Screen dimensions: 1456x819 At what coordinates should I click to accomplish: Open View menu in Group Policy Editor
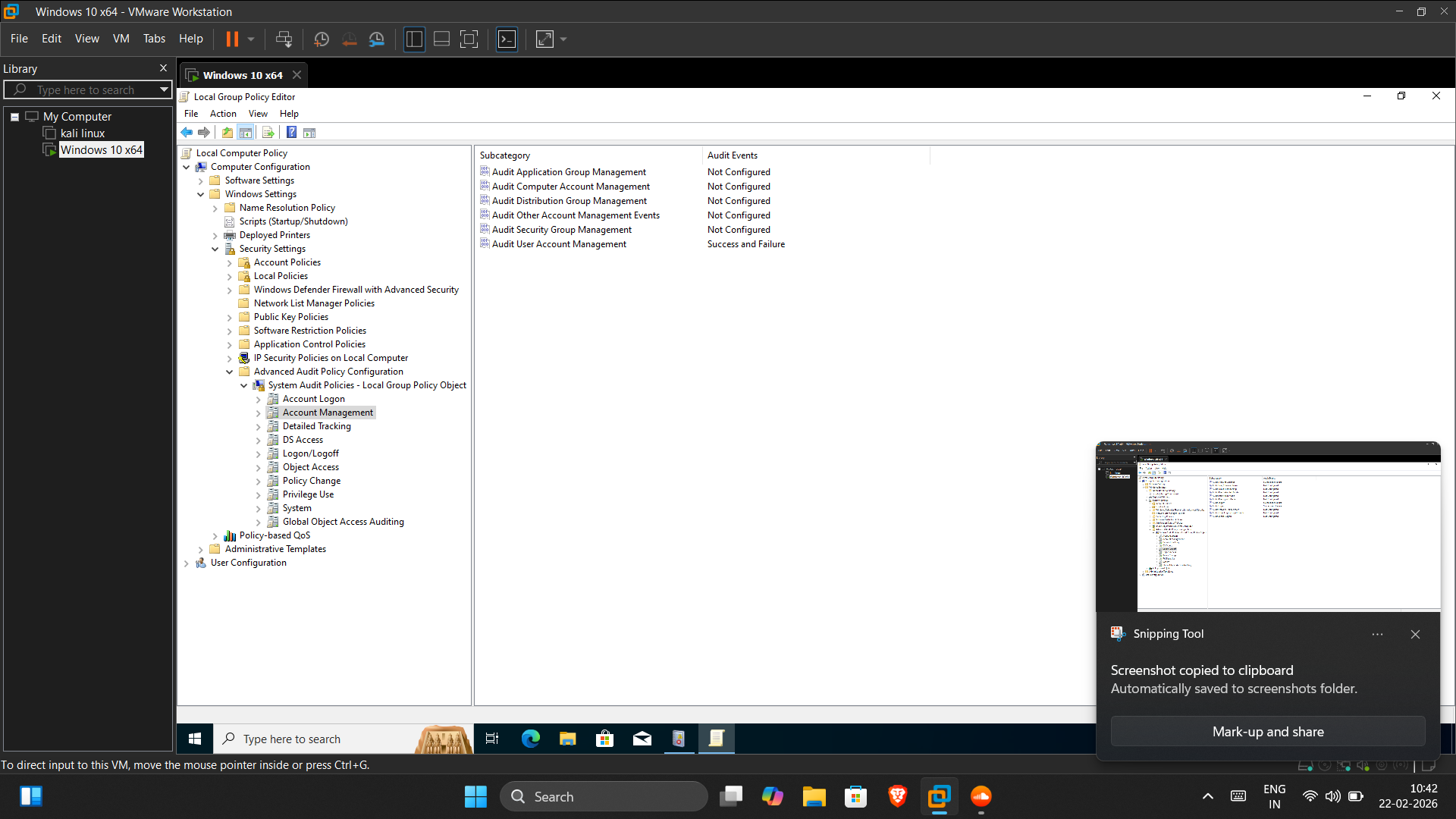[258, 114]
